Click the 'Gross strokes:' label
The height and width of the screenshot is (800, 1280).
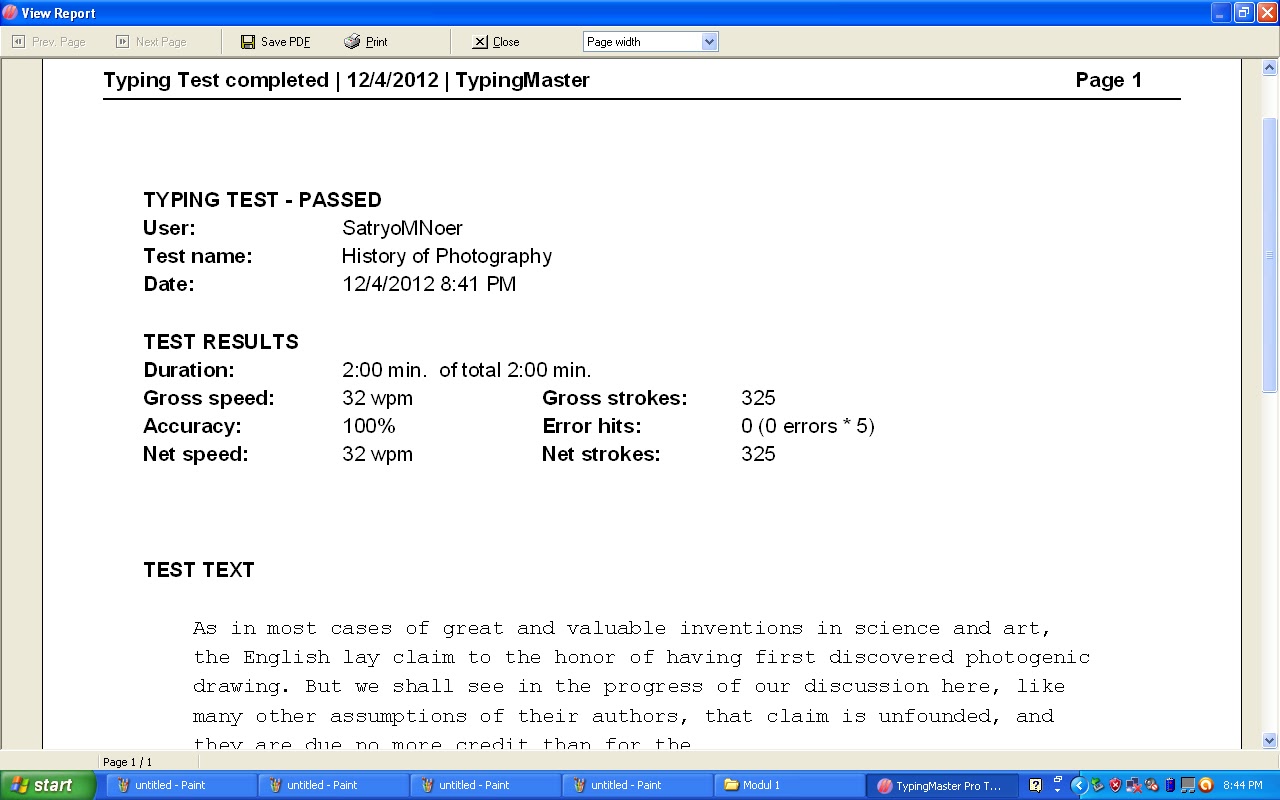point(615,398)
